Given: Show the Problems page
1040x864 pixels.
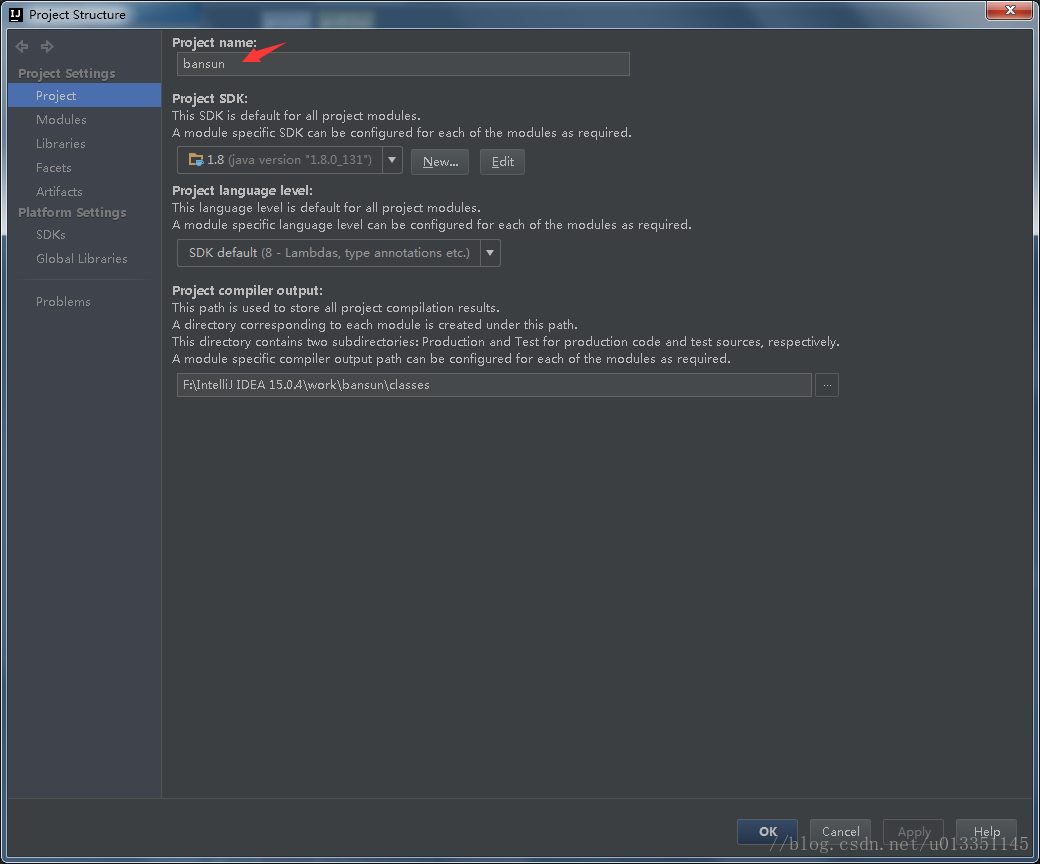Looking at the screenshot, I should pos(63,302).
